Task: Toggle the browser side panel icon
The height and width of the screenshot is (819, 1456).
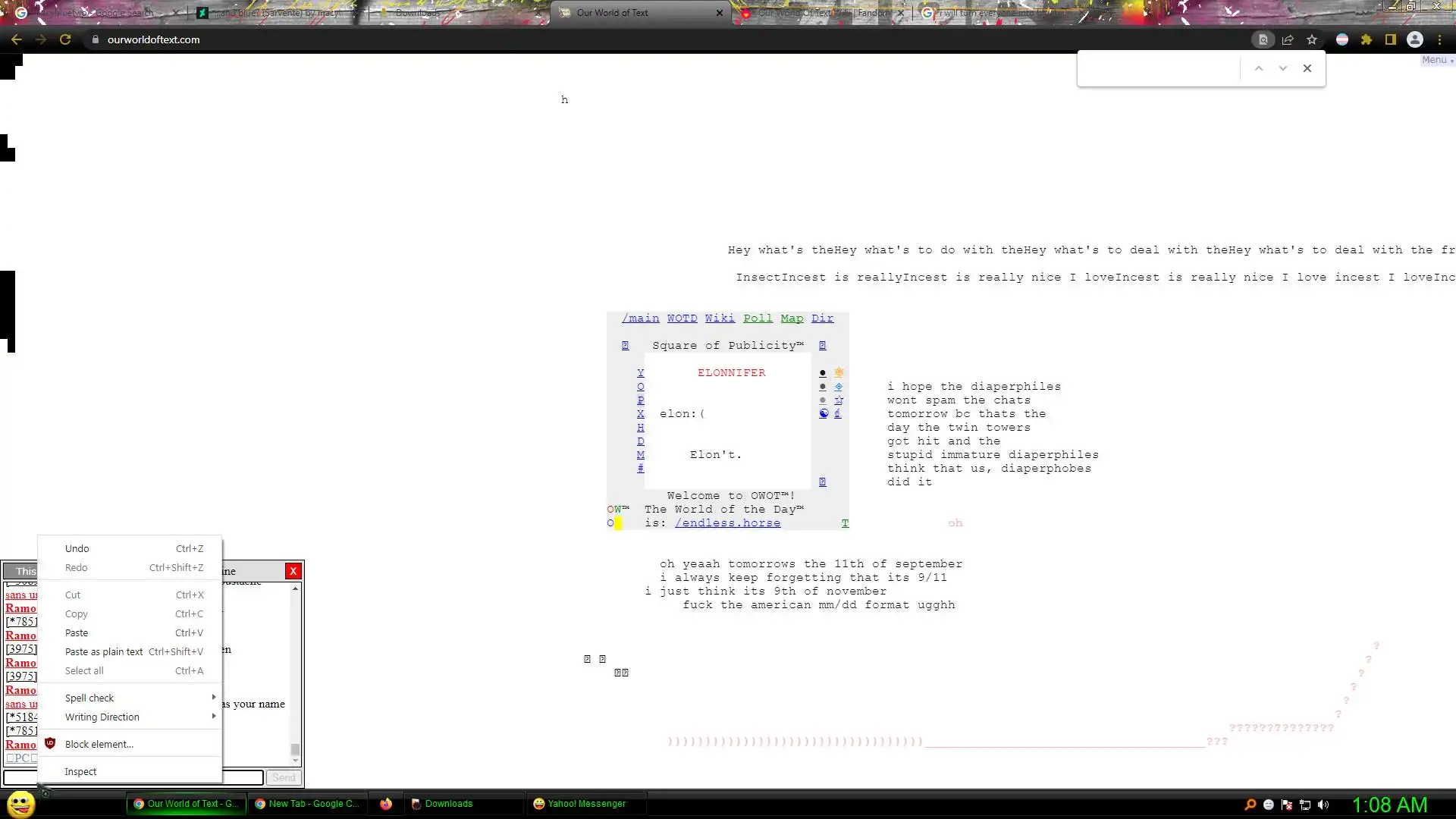Action: click(x=1391, y=39)
